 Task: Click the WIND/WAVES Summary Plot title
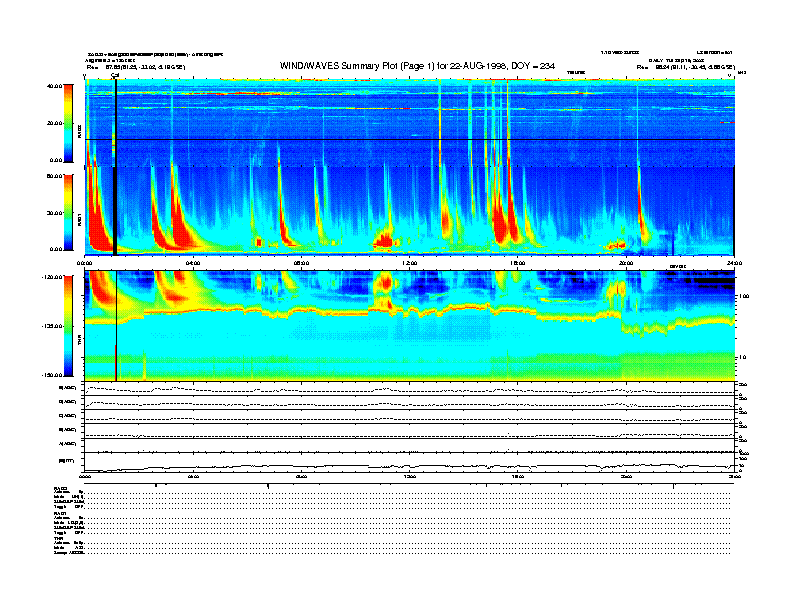[417, 66]
